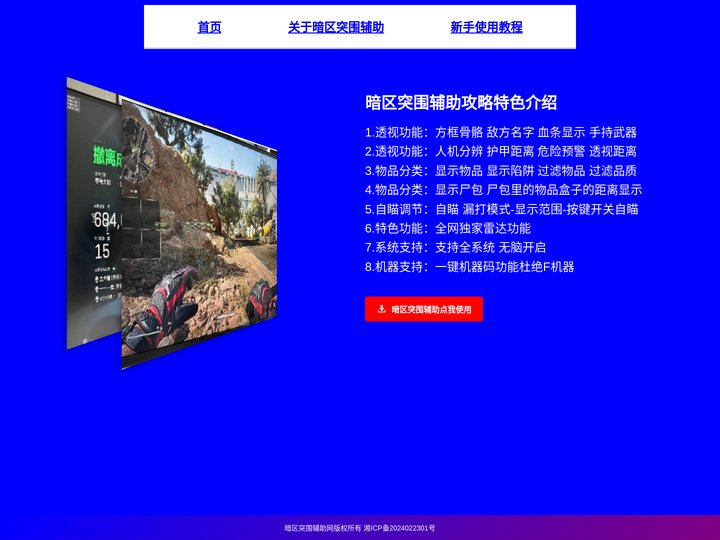Viewport: 720px width, 540px height.
Task: Click heading 暗区突围辅助攻略特色介绍
Action: pos(461,102)
